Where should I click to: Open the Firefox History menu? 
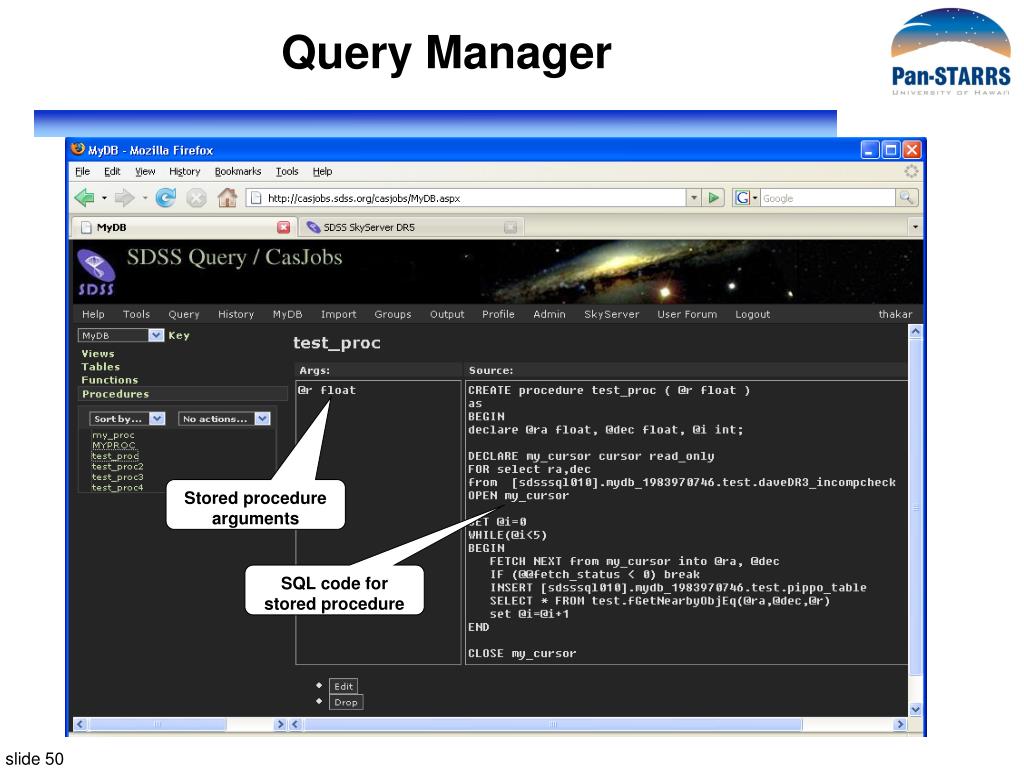185,171
